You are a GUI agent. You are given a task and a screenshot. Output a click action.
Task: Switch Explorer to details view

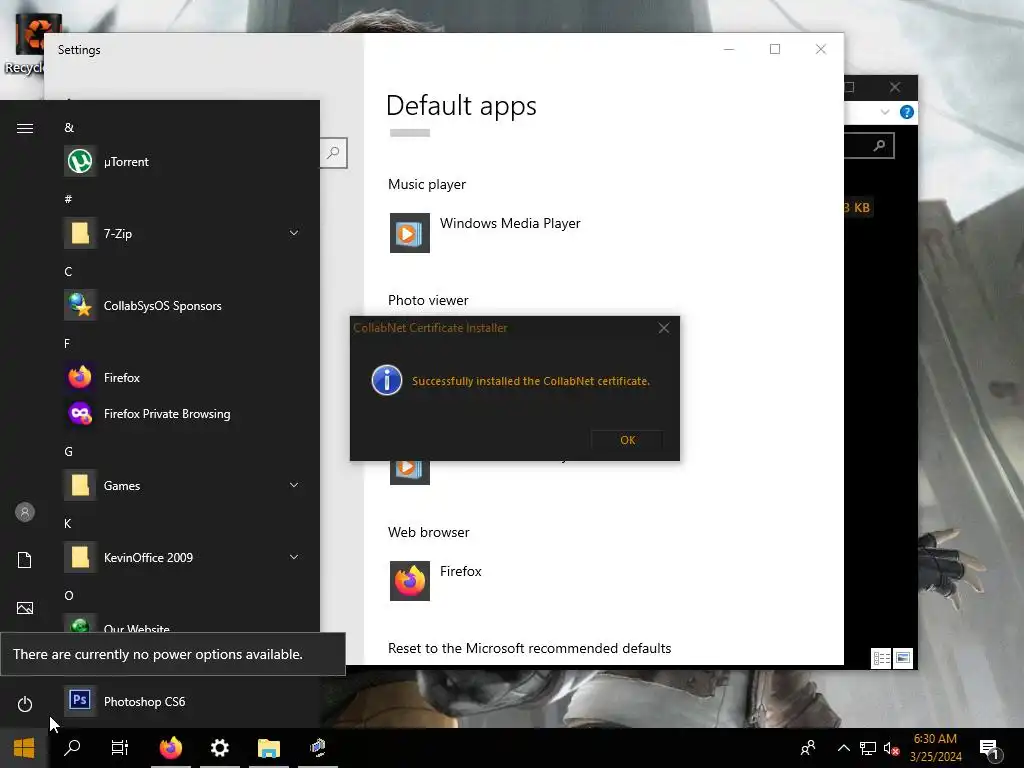pos(882,658)
